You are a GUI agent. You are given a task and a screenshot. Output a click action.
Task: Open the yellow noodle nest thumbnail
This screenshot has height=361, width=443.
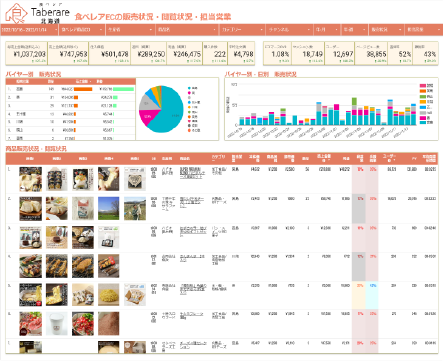tap(108, 295)
